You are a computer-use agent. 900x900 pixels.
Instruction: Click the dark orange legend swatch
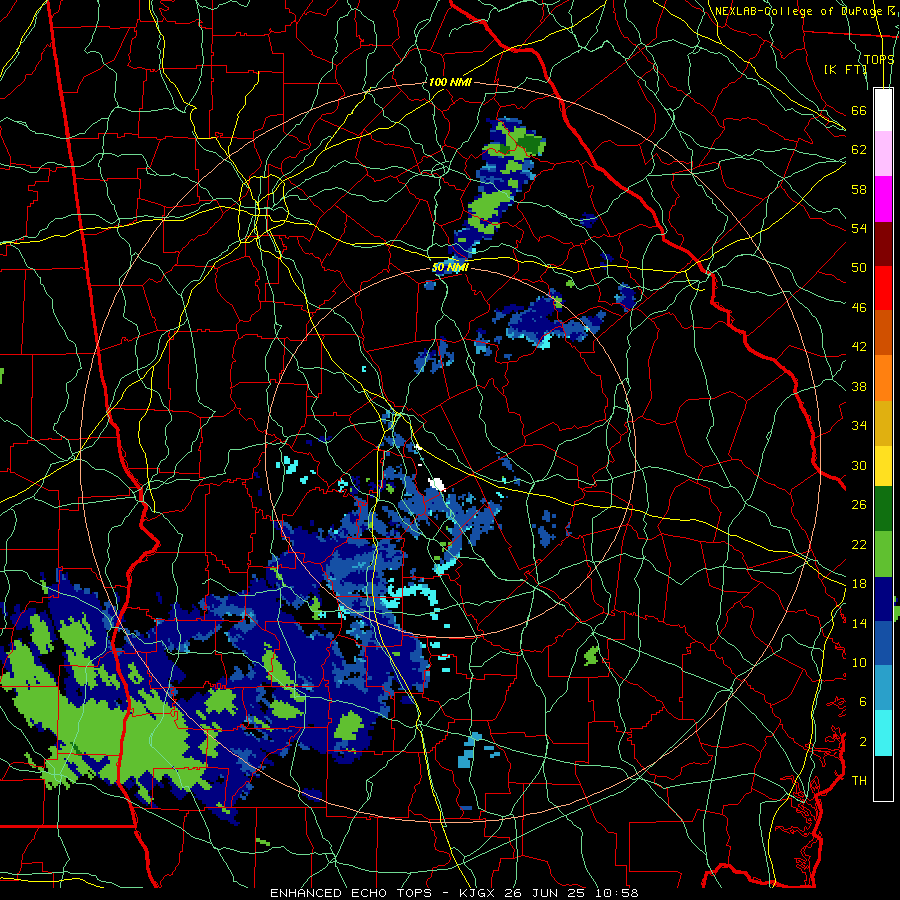(883, 332)
